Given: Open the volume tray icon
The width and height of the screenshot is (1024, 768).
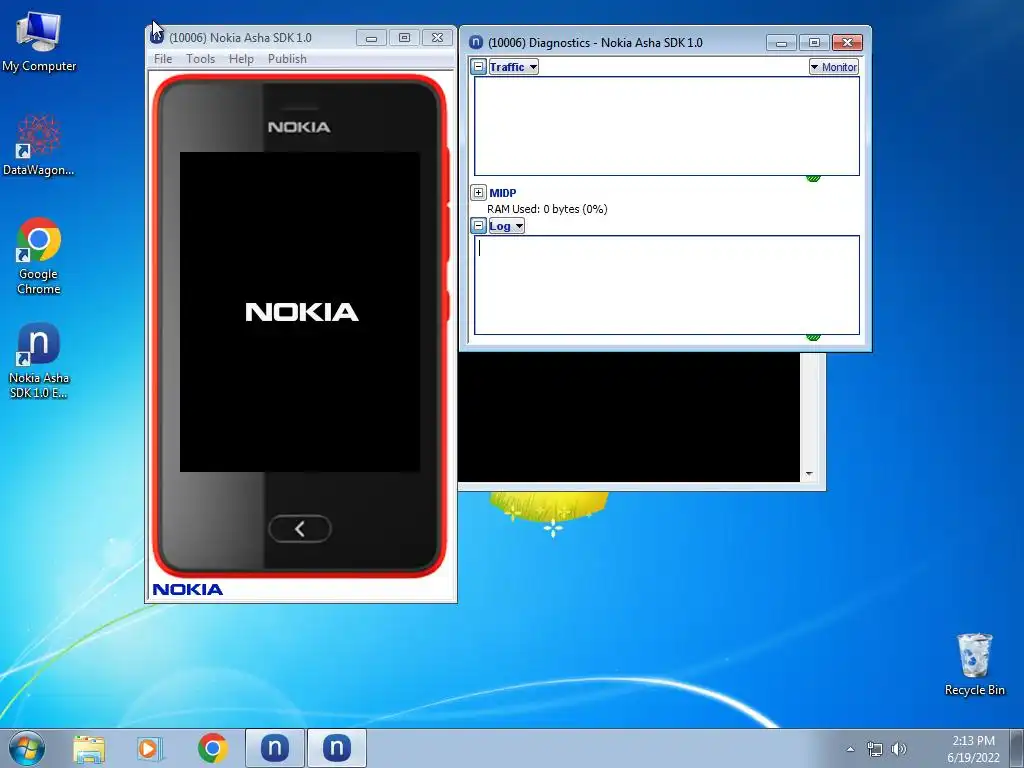Looking at the screenshot, I should click(899, 749).
